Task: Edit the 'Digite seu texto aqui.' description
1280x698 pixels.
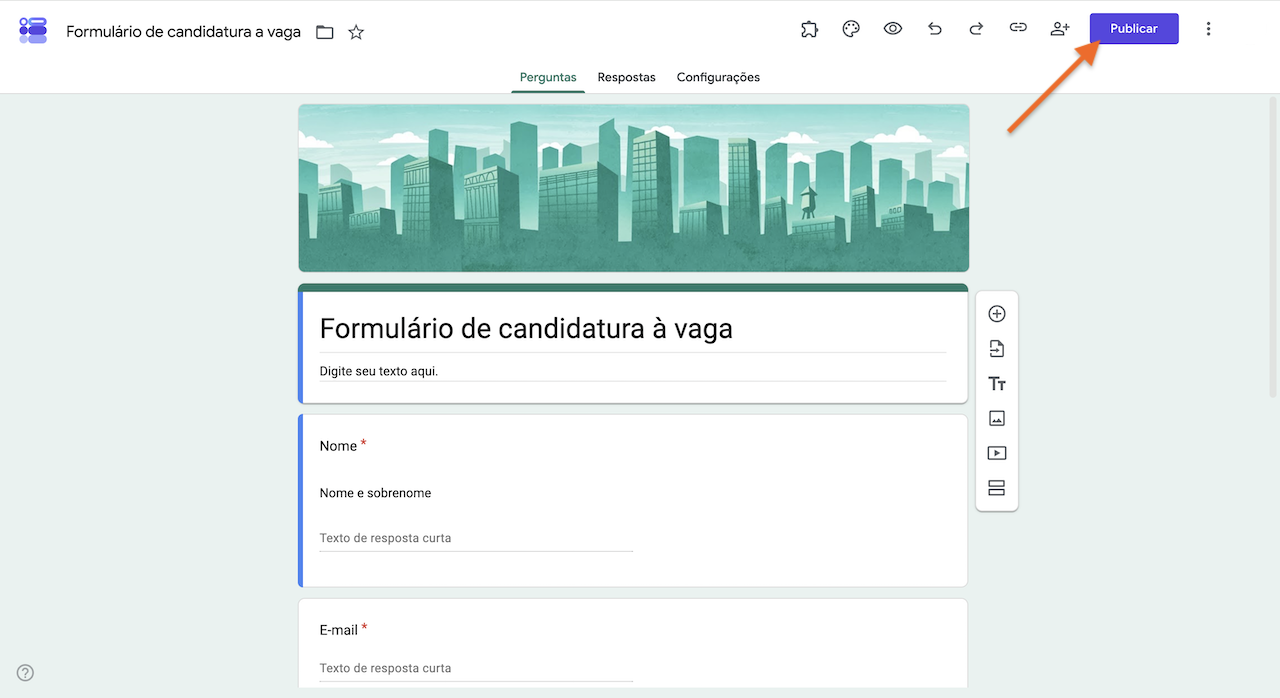Action: click(632, 371)
